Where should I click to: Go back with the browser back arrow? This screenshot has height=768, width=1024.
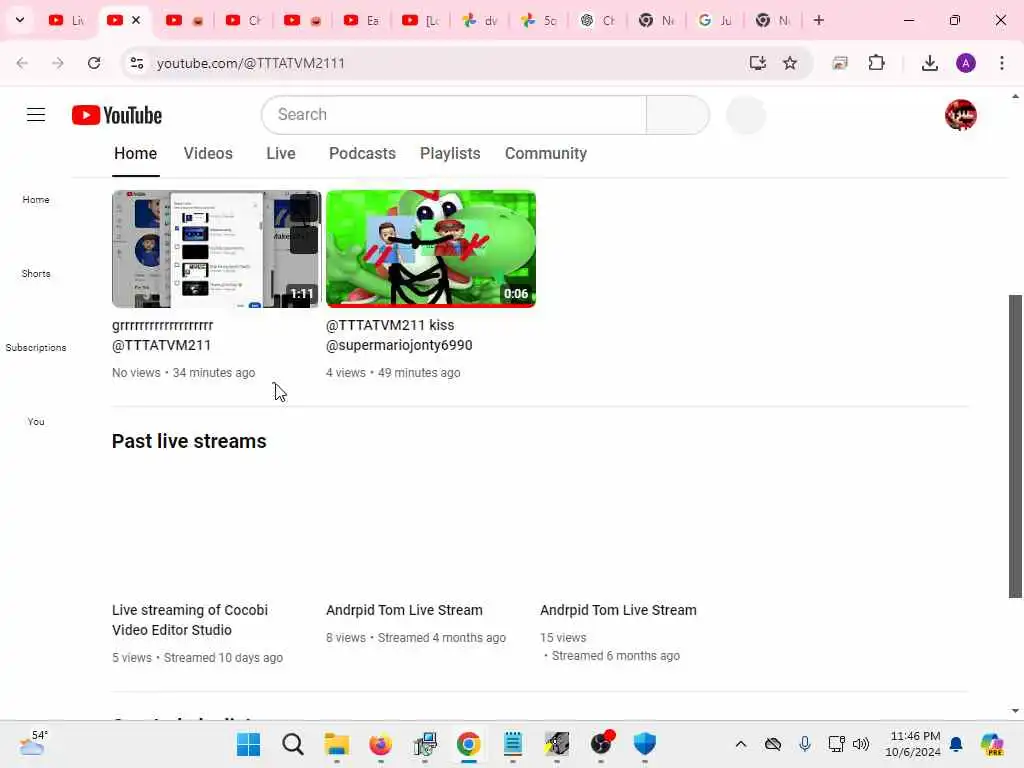click(x=22, y=63)
